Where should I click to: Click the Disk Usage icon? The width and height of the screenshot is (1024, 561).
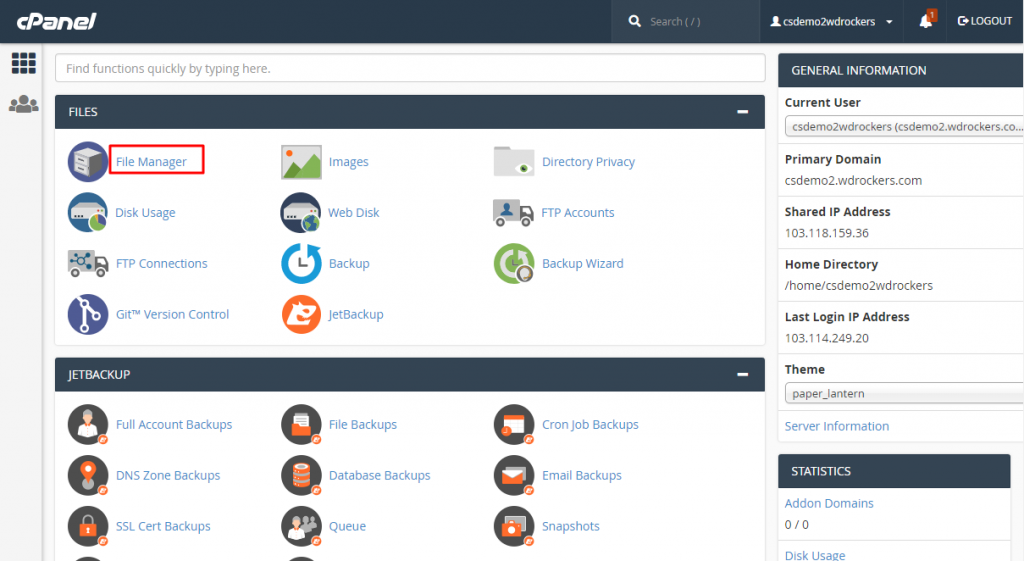point(88,212)
